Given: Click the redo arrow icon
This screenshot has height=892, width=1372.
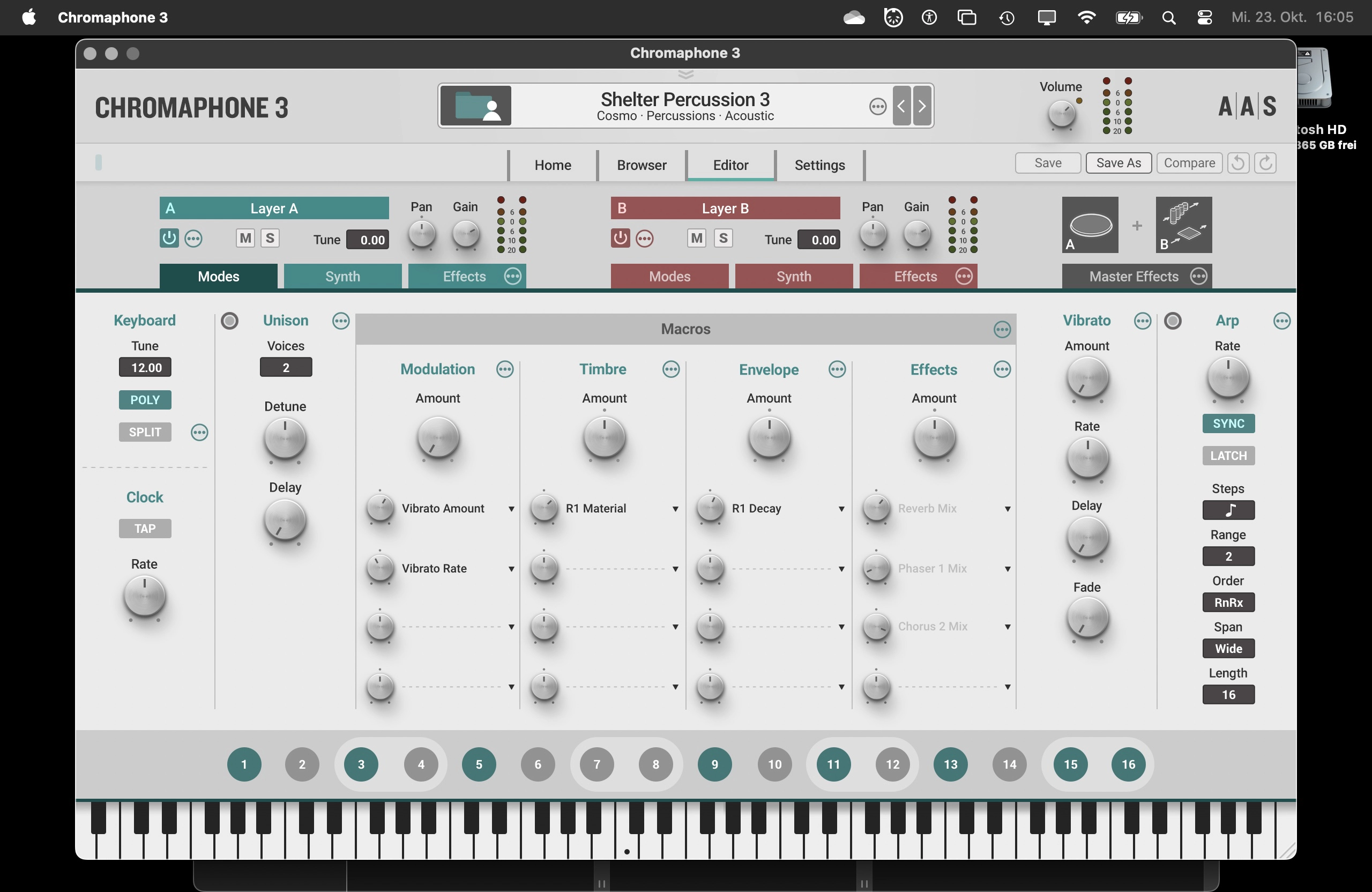Looking at the screenshot, I should [x=1265, y=163].
